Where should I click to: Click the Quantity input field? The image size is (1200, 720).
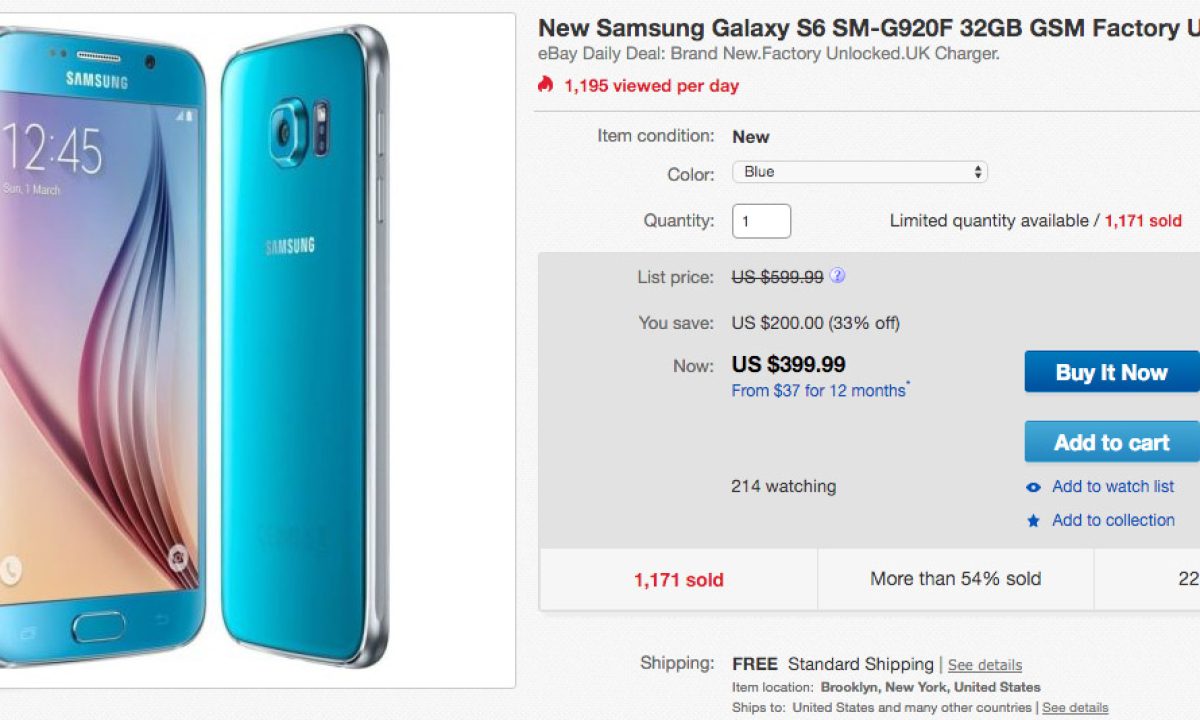tap(761, 221)
